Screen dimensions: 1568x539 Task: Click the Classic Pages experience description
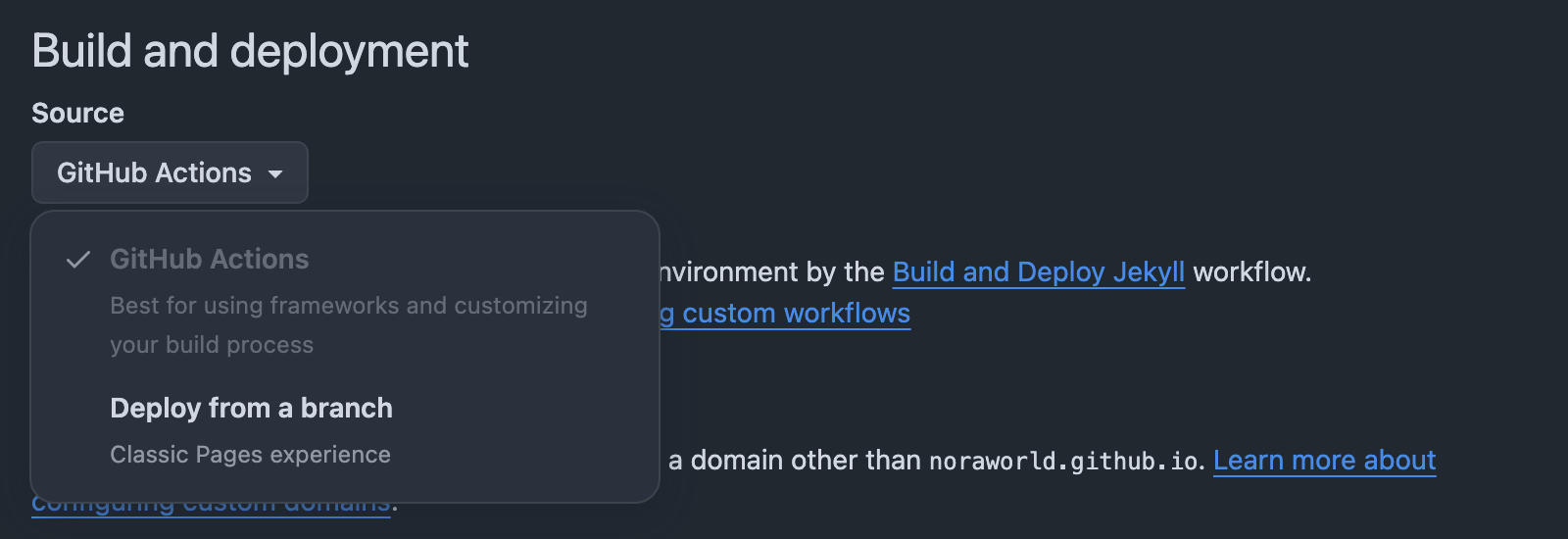(250, 455)
